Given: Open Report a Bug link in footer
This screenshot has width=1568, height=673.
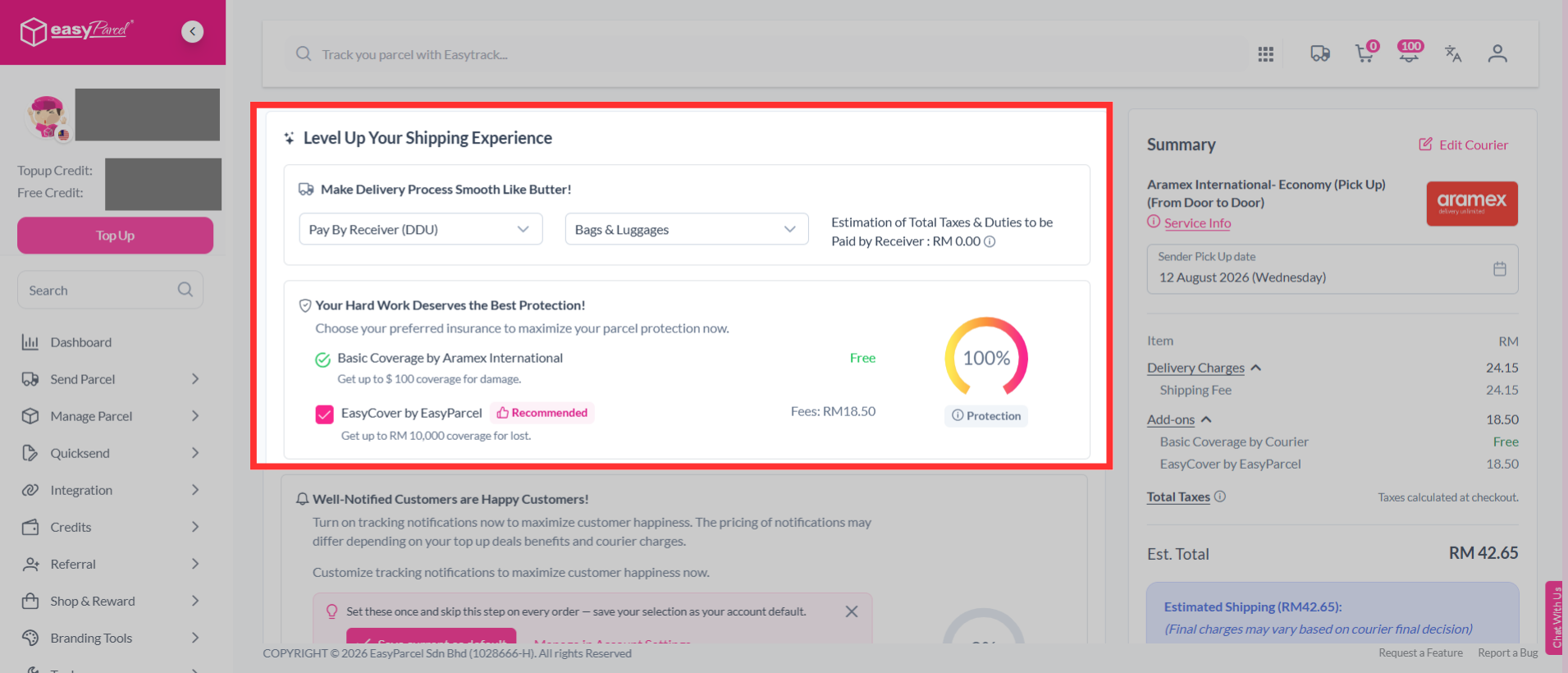Looking at the screenshot, I should (x=1507, y=653).
